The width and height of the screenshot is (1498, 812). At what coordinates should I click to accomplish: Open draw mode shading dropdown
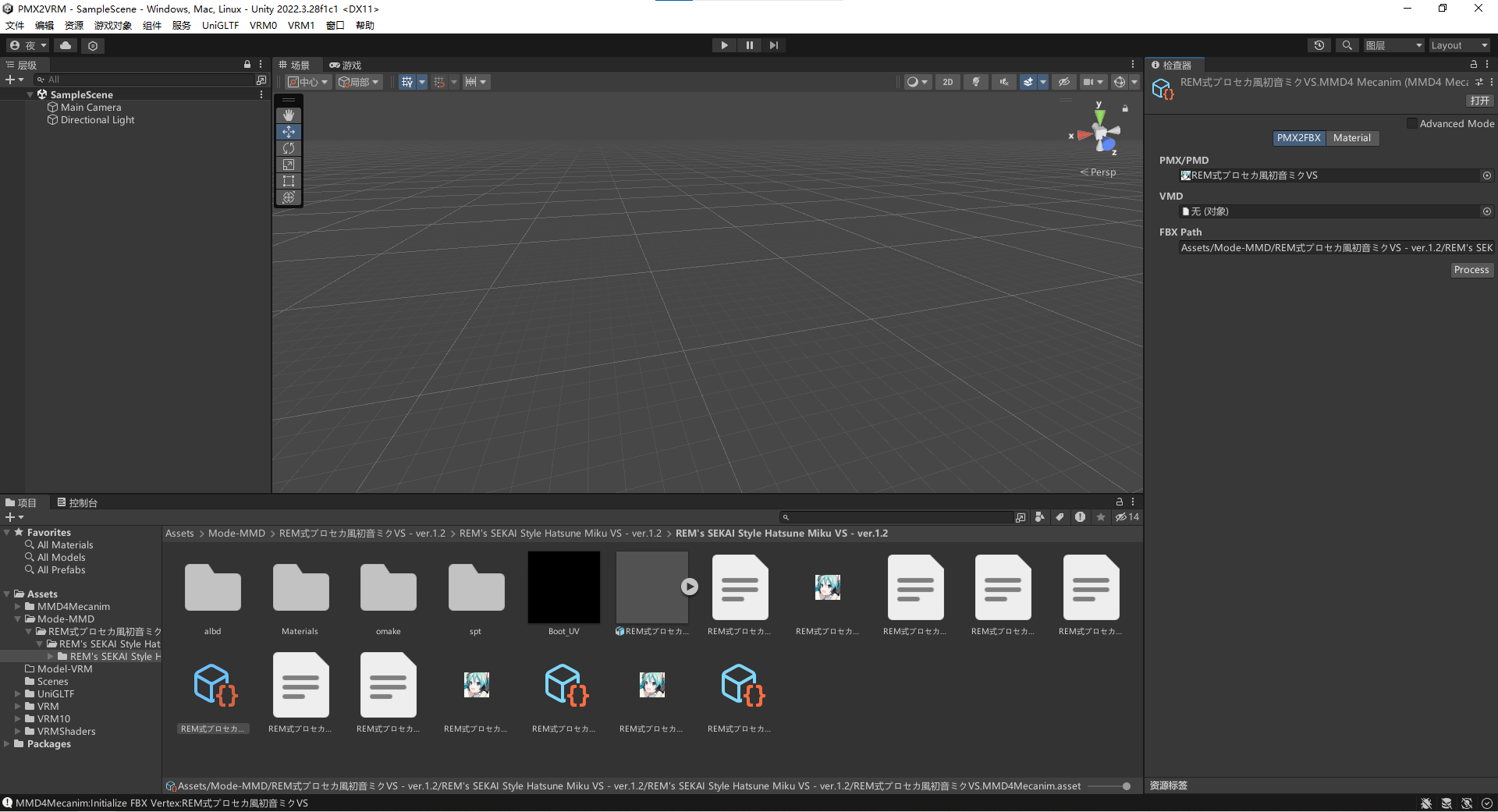coord(918,82)
